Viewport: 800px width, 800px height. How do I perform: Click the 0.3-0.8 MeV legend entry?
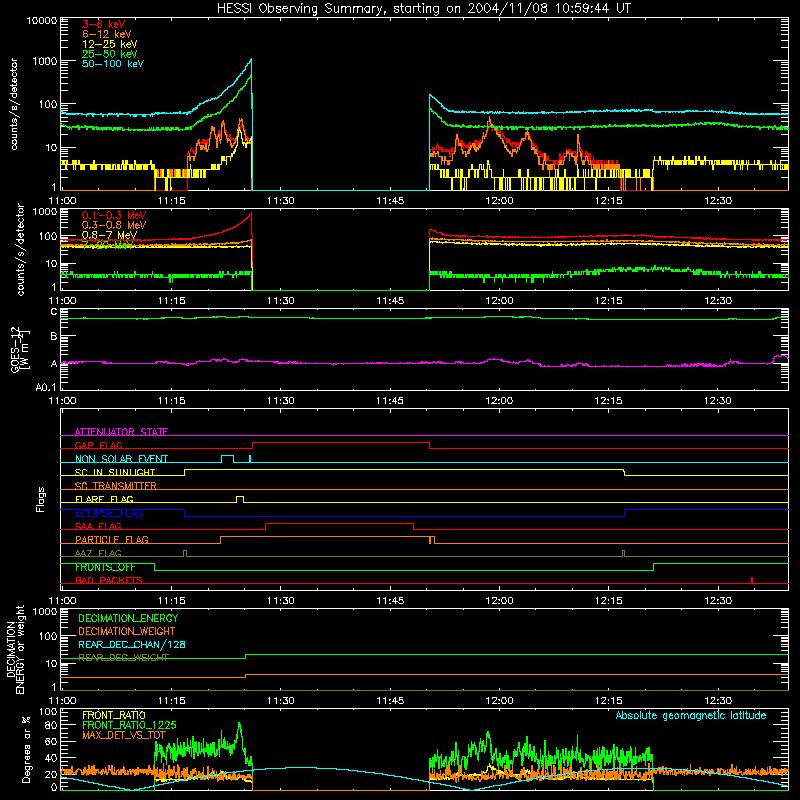pyautogui.click(x=114, y=225)
